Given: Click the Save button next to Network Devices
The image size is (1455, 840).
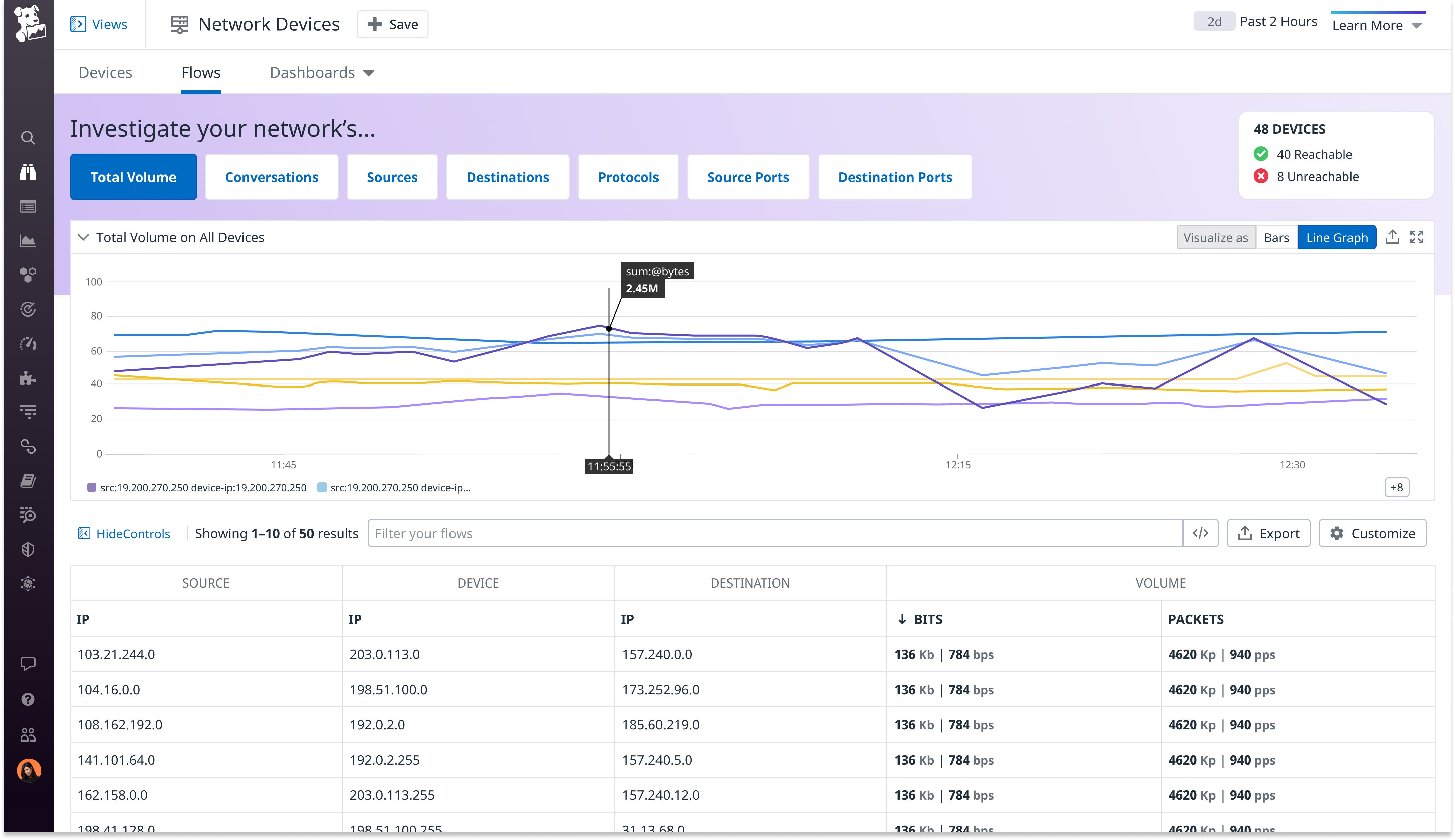Looking at the screenshot, I should click(x=392, y=24).
